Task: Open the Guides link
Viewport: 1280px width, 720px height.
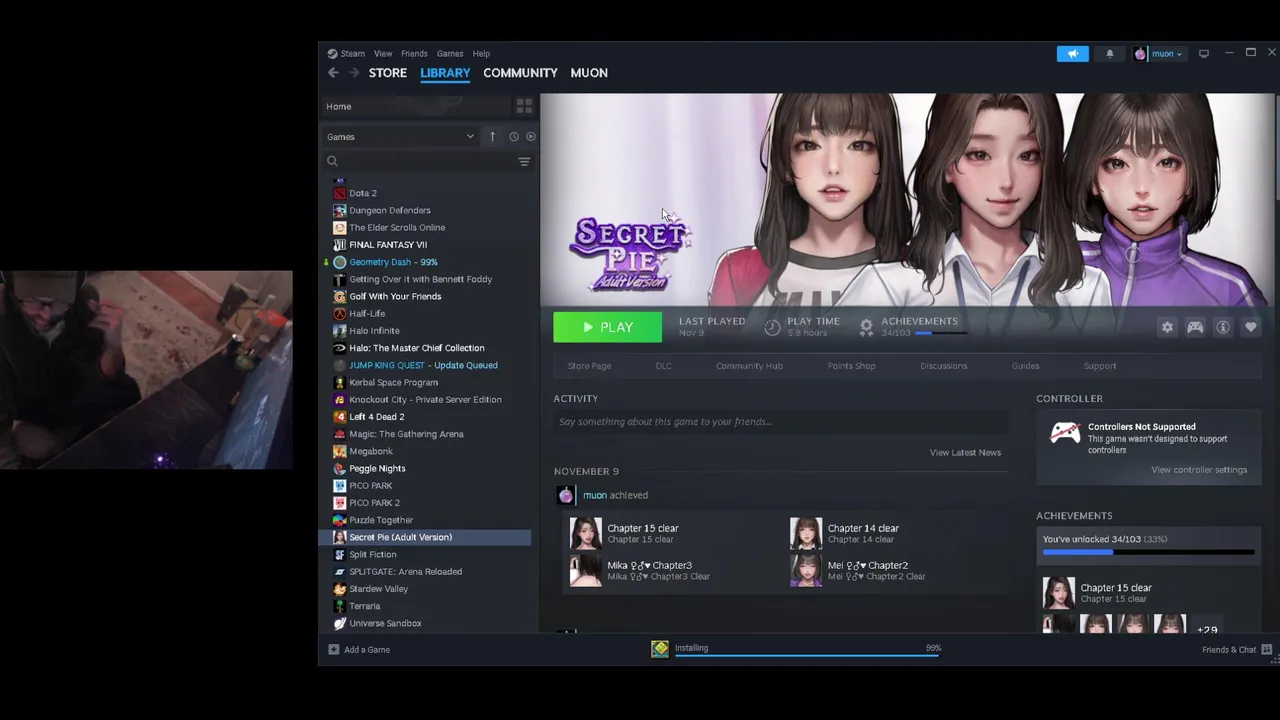Action: click(1025, 366)
